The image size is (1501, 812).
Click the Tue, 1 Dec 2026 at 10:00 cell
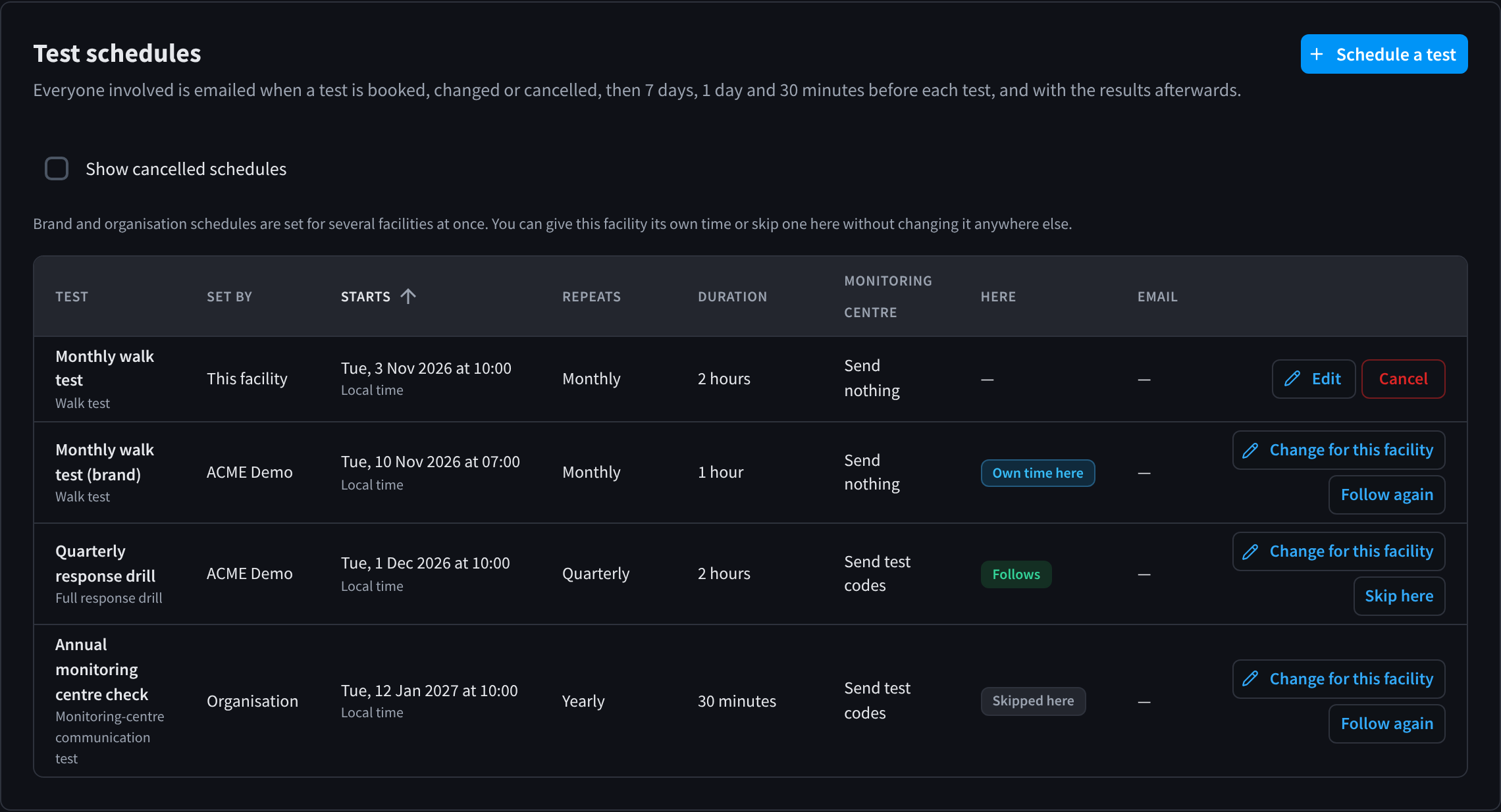pos(425,563)
